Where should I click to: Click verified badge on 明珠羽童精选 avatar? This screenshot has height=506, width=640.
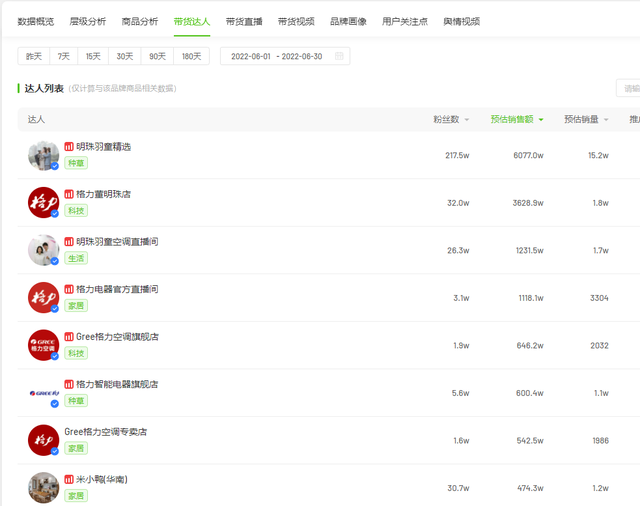(55, 166)
